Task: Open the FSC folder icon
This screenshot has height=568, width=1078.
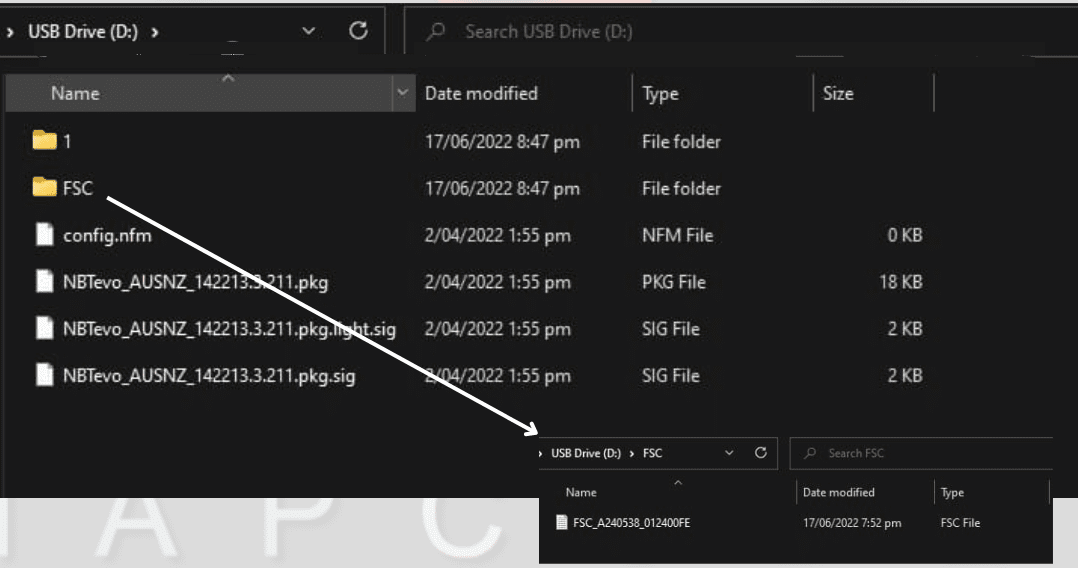Action: pos(45,187)
